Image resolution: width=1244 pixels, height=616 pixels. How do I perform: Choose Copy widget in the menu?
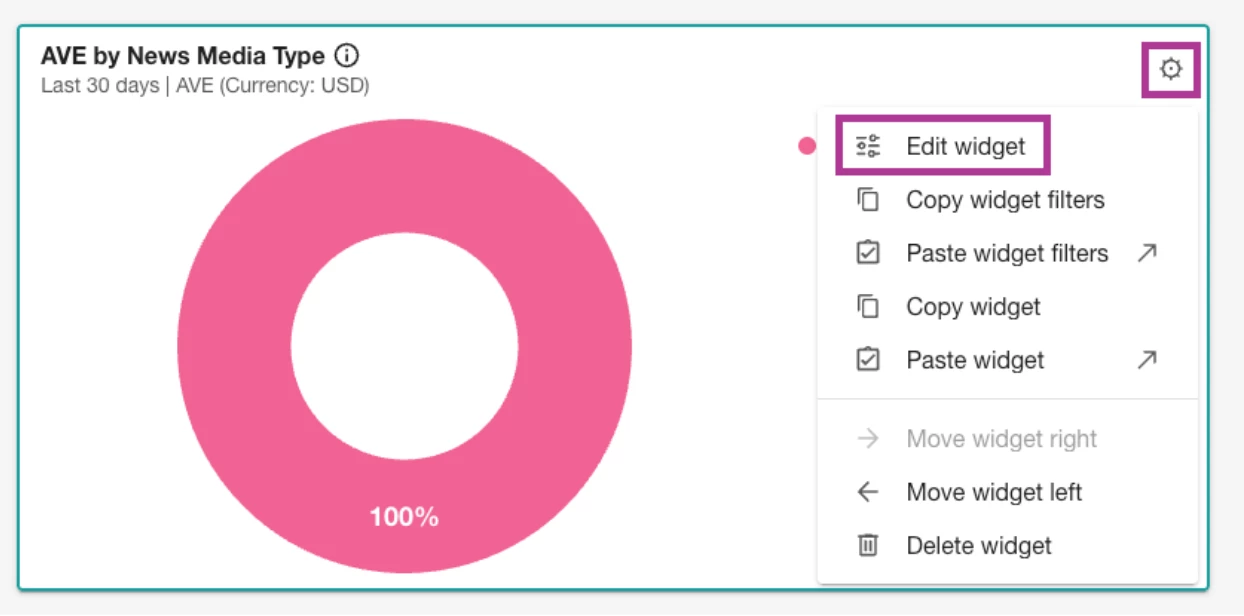(x=1007, y=307)
